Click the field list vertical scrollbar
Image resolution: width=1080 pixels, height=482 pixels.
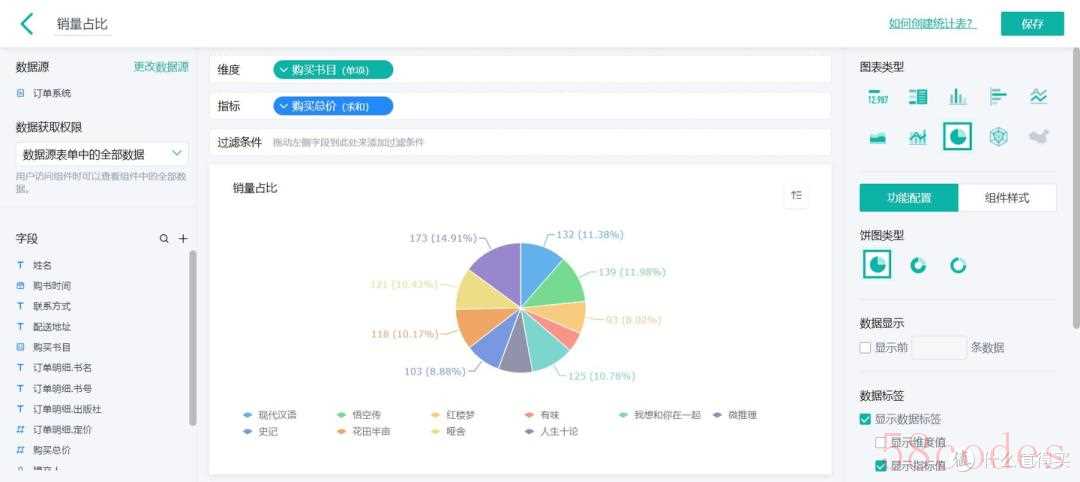tap(193, 337)
